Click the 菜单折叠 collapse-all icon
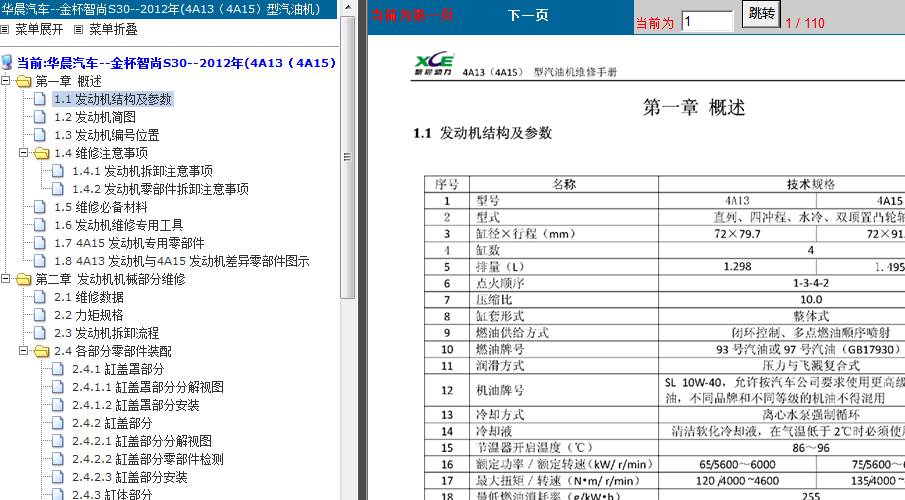 click(78, 29)
